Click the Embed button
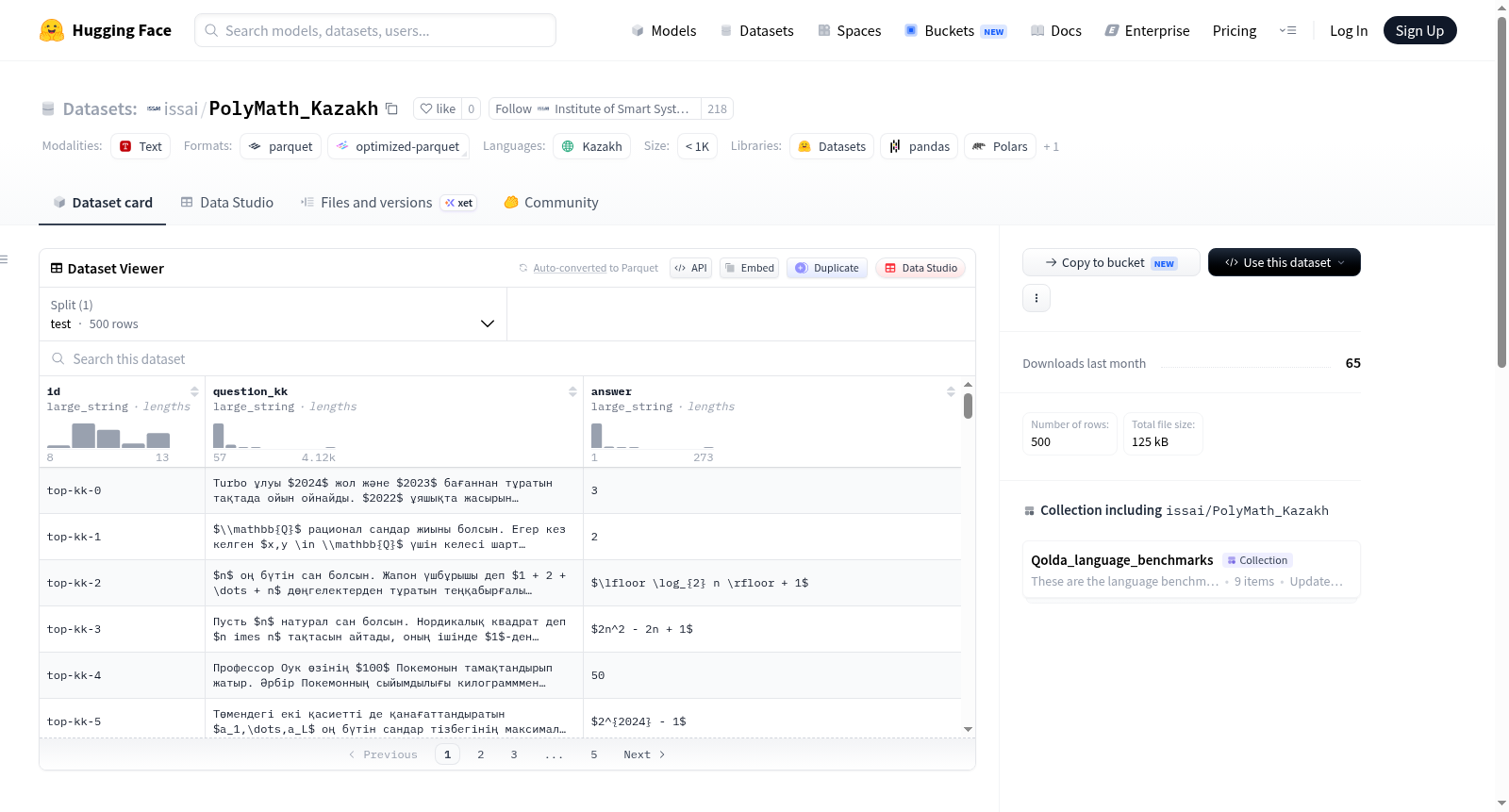This screenshot has height=812, width=1509. (750, 268)
